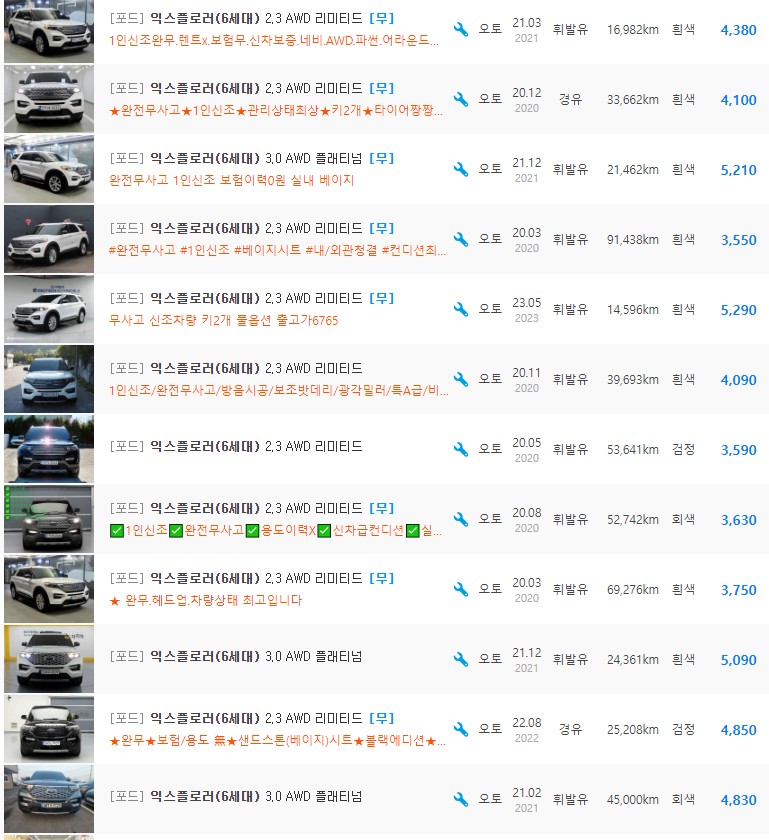Image resolution: width=769 pixels, height=840 pixels.
Task: Click description '완전무사고 1인신조 보험이력0원 실내 베이지'
Action: coord(232,181)
